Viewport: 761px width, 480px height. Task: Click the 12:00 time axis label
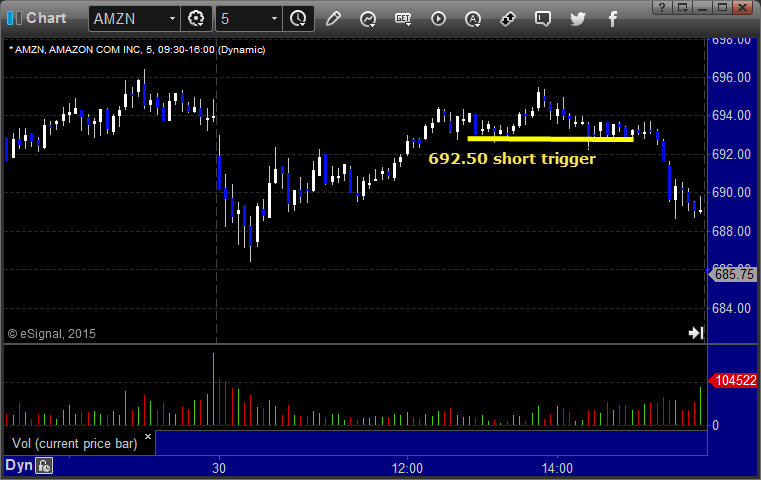(x=407, y=468)
